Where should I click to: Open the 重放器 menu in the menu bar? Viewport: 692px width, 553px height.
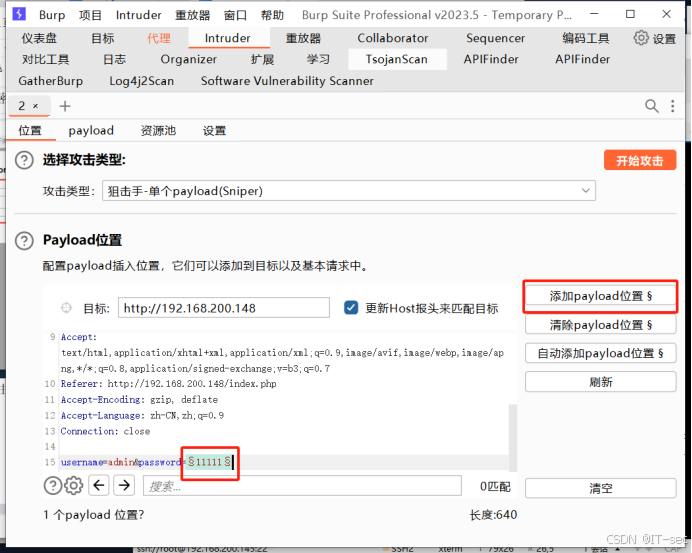[x=192, y=15]
